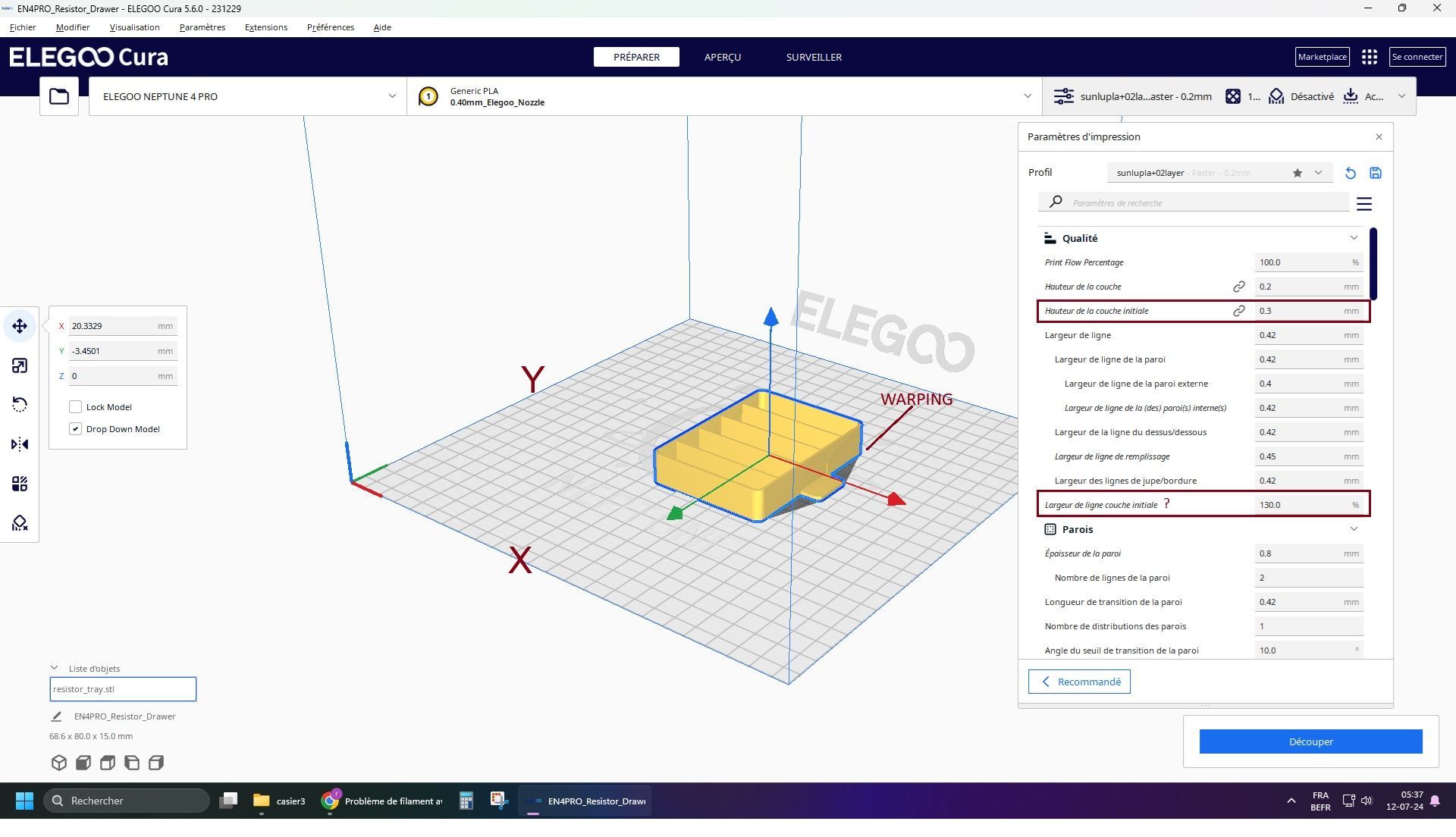Uncheck the Drop Down Model checkbox

tap(75, 429)
